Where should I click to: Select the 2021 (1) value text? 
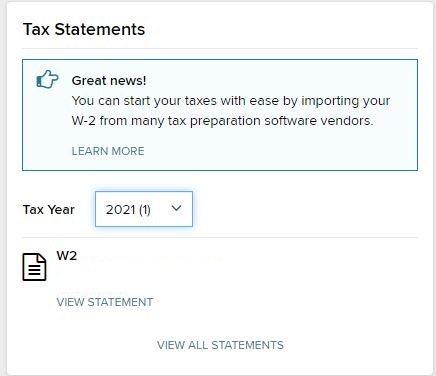point(128,210)
